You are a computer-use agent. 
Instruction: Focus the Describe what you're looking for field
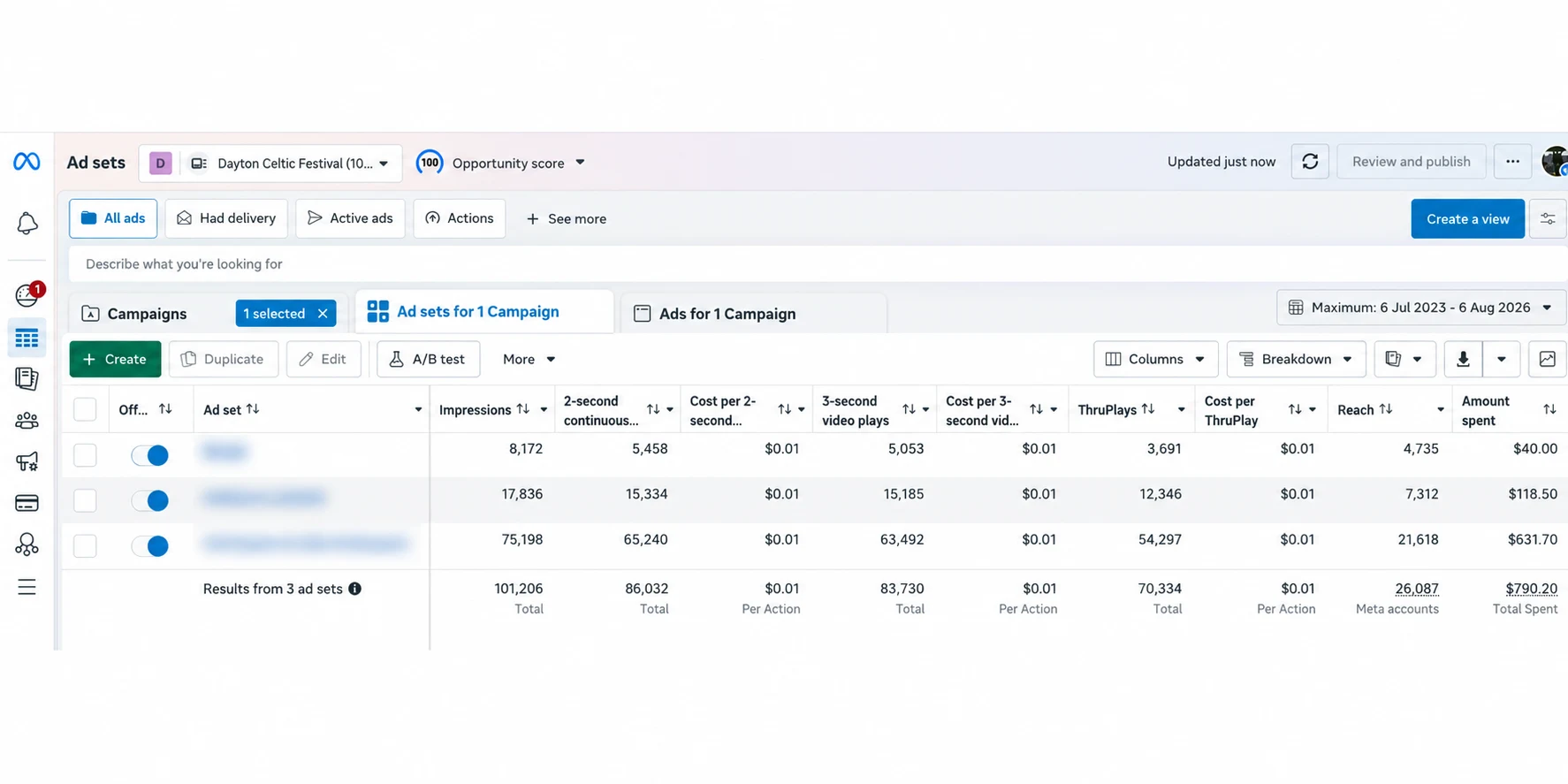point(817,264)
